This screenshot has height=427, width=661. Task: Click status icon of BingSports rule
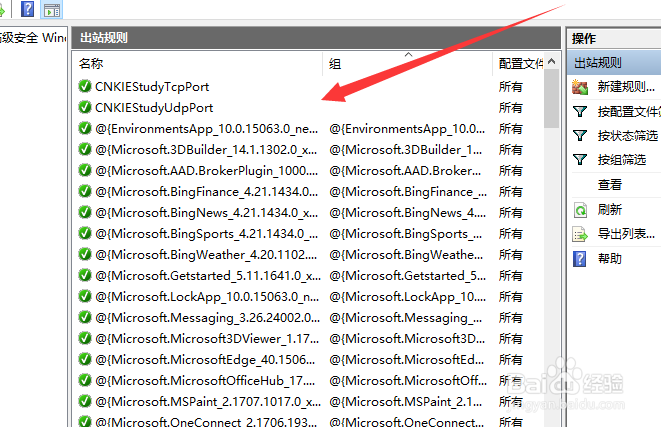(85, 234)
